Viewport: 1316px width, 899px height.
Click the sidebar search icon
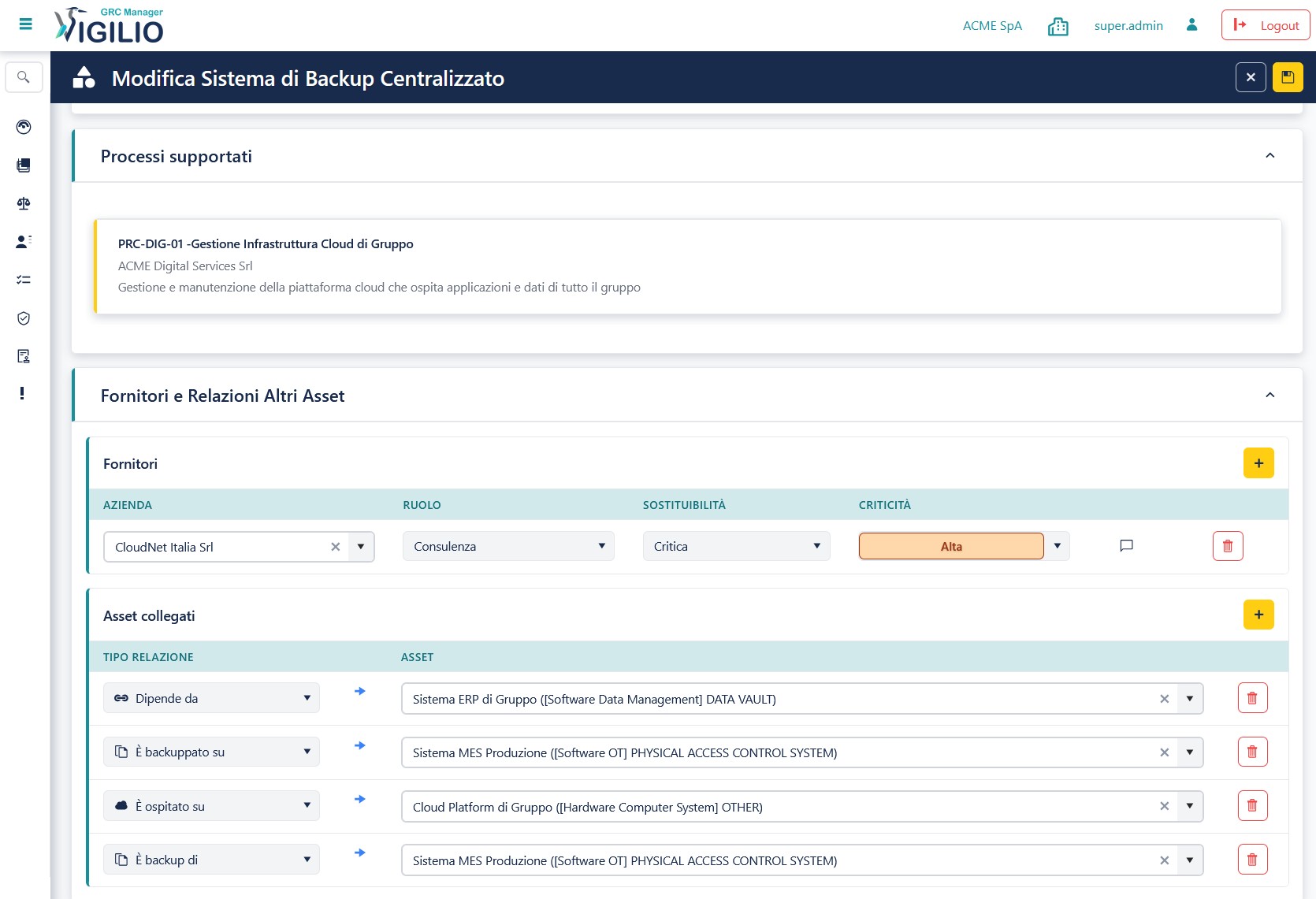tap(24, 77)
